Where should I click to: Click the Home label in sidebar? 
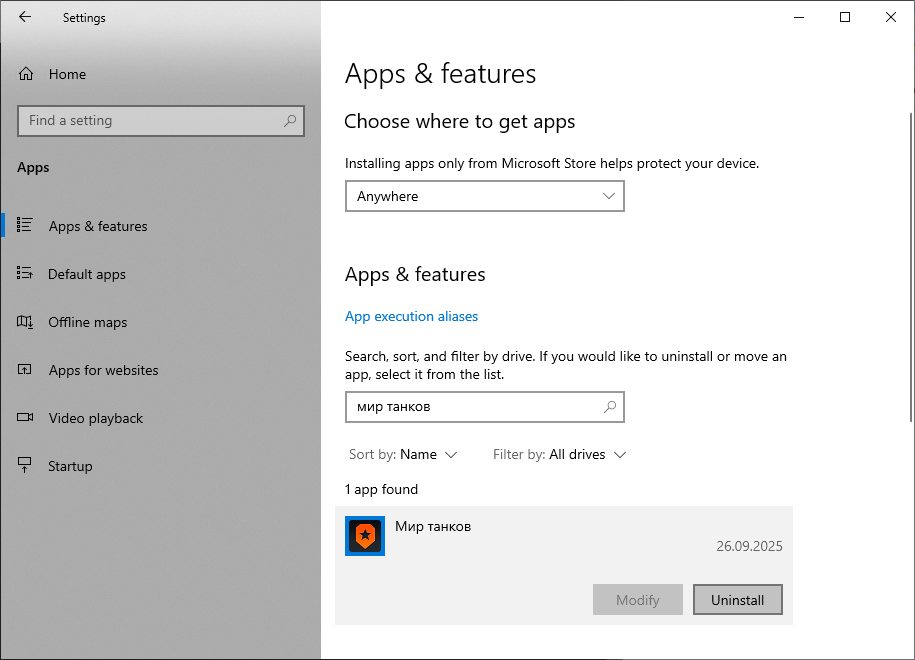[x=67, y=74]
